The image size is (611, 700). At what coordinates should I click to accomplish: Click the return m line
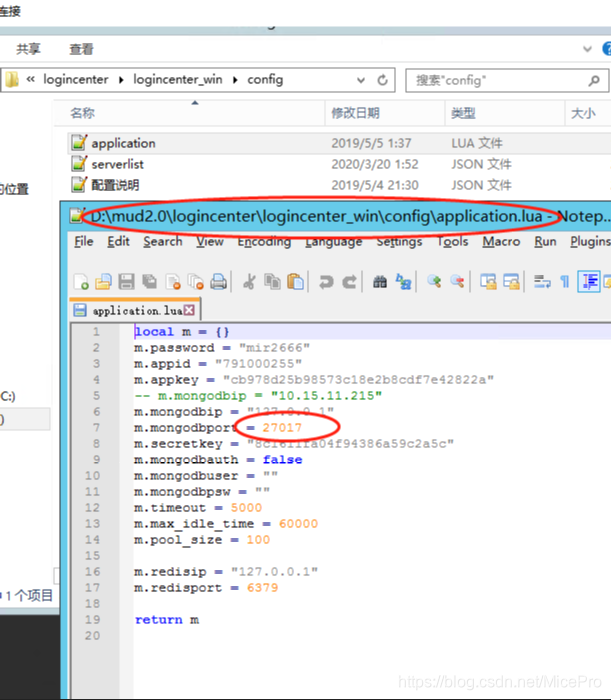pos(167,620)
